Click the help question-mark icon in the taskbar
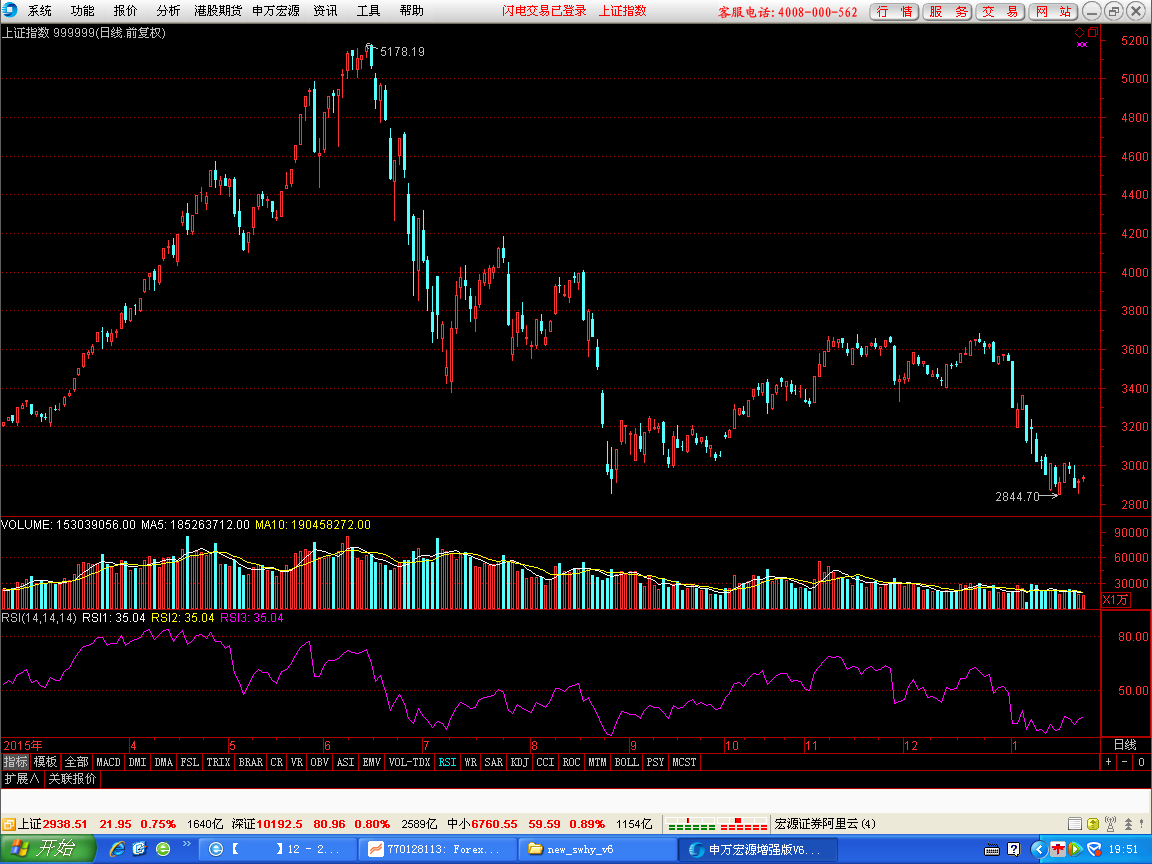1152x864 pixels. (x=1014, y=849)
